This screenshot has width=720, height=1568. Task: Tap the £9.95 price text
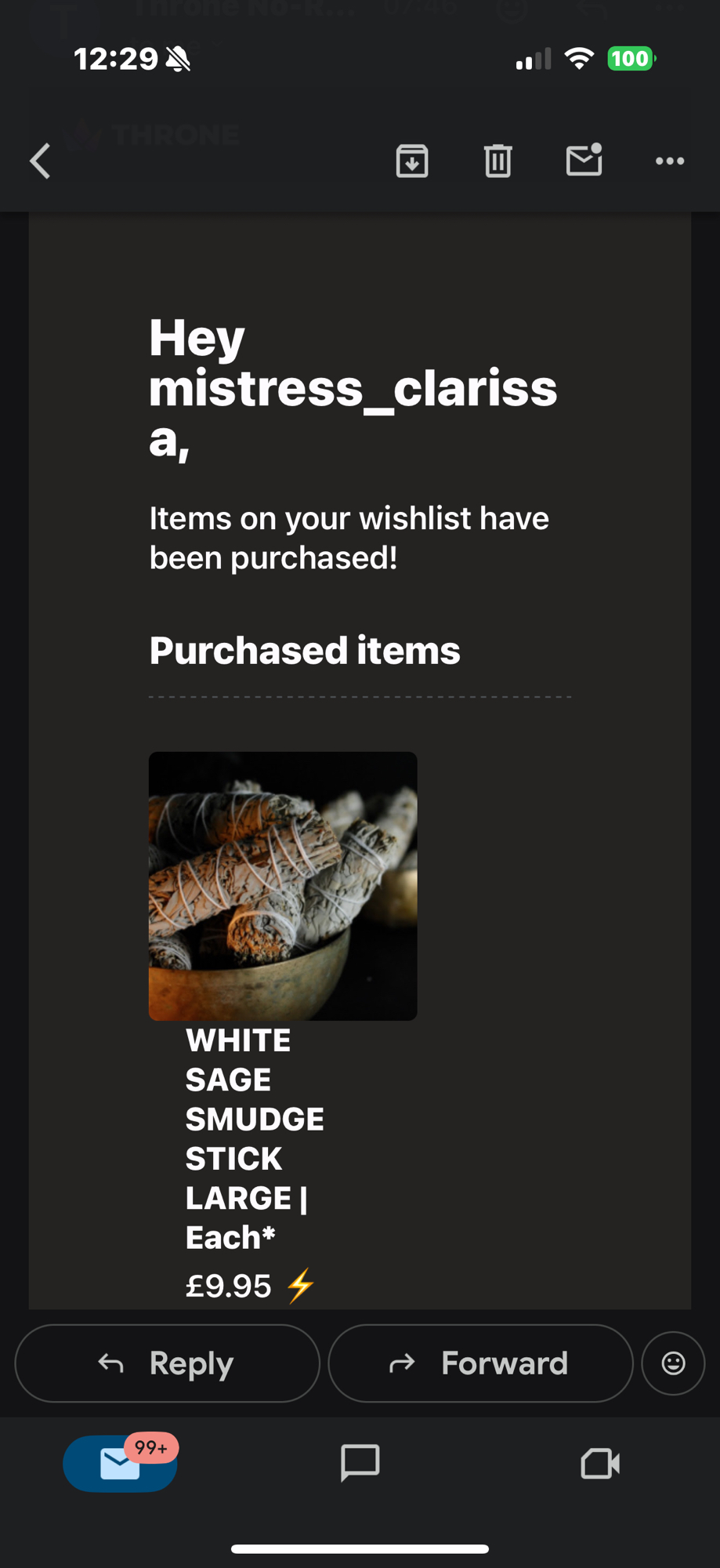228,1286
